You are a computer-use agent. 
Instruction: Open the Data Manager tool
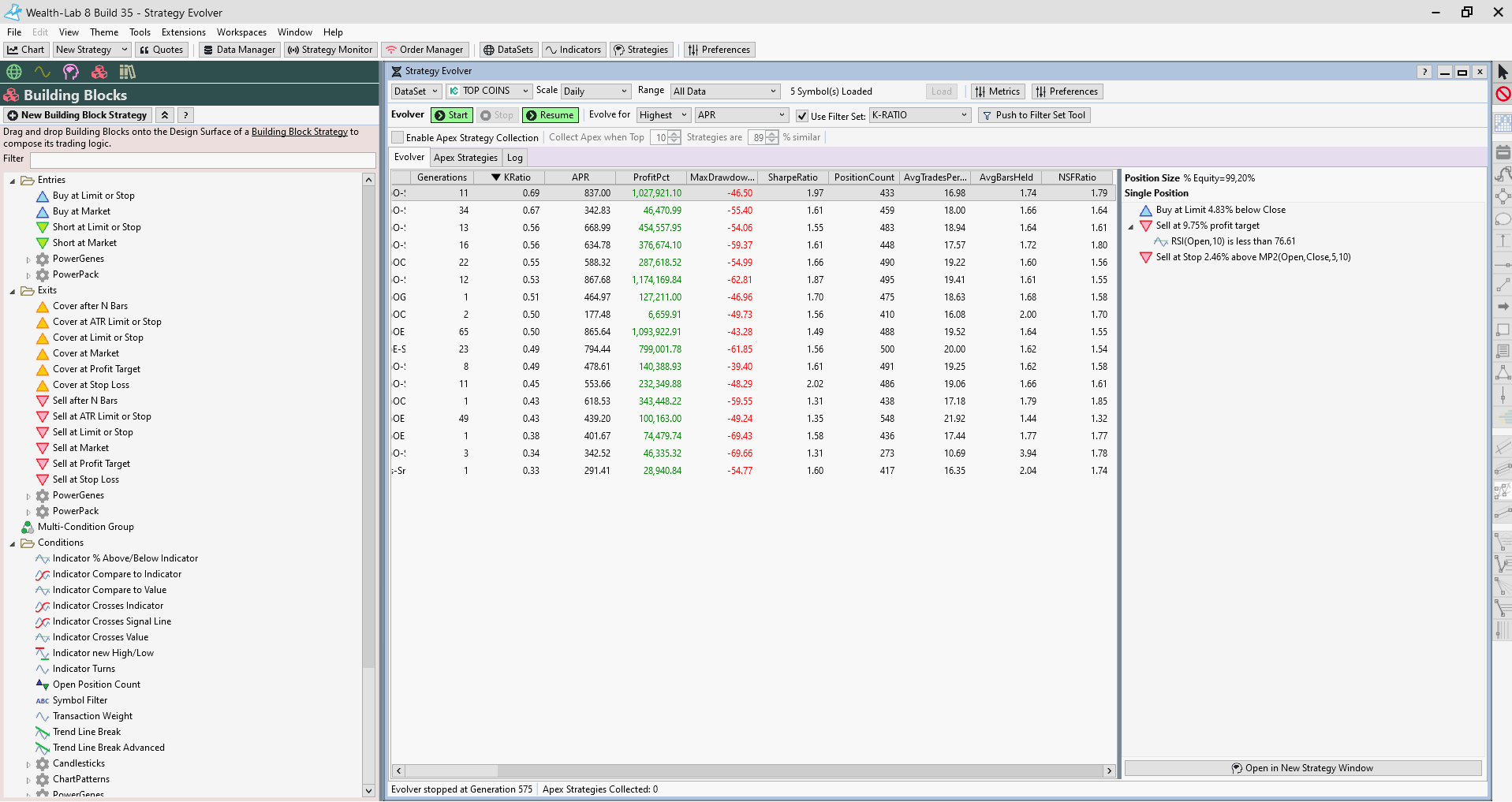(239, 49)
